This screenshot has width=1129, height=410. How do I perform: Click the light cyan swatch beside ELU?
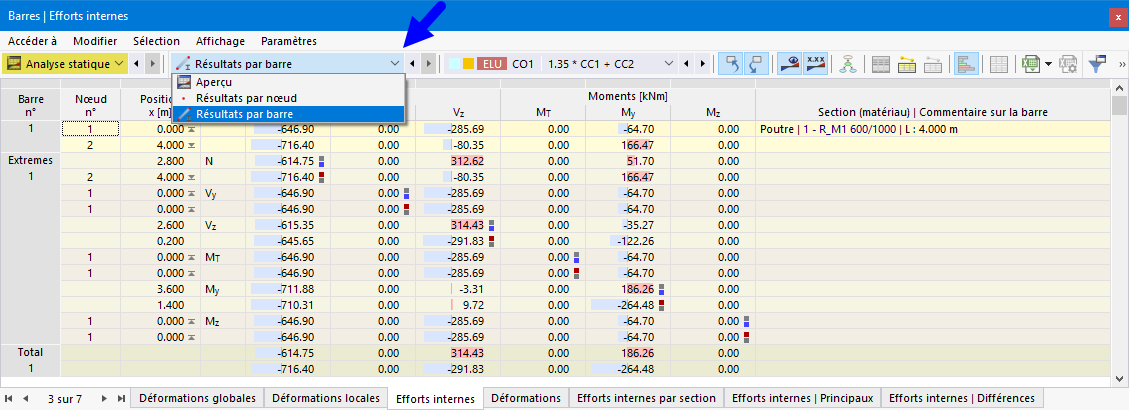(454, 63)
